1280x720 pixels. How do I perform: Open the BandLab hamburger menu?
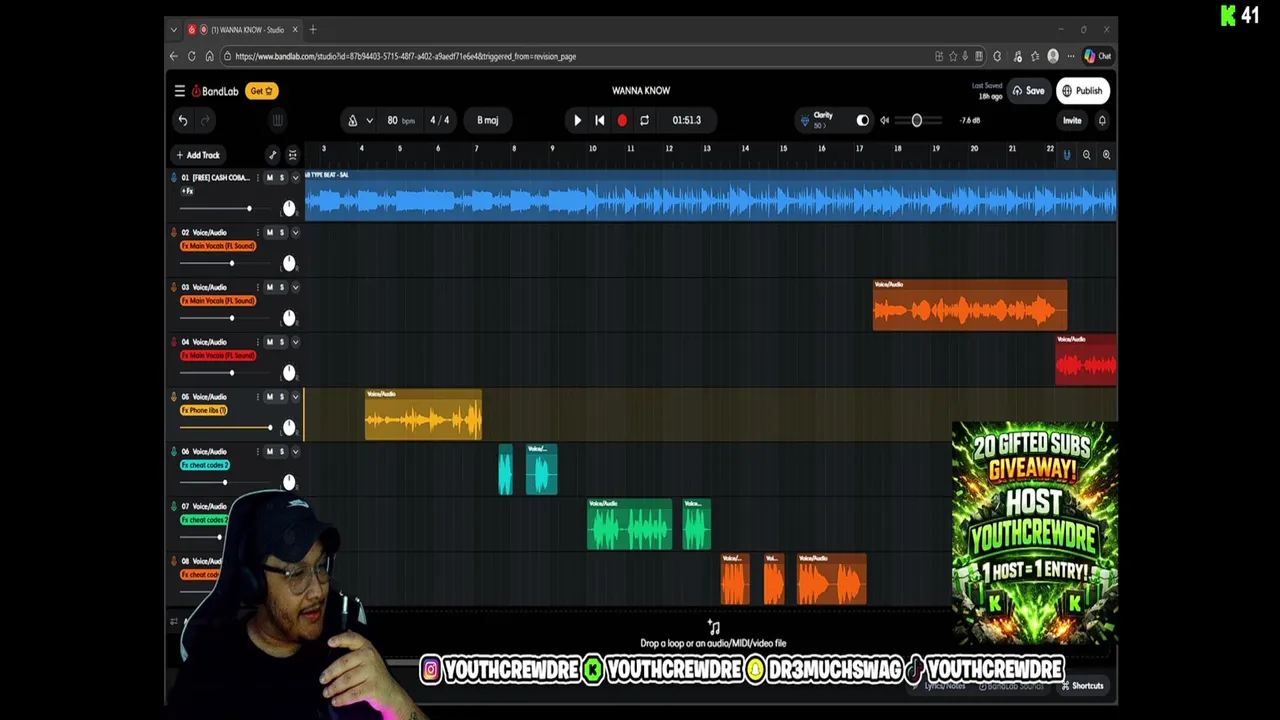point(180,91)
